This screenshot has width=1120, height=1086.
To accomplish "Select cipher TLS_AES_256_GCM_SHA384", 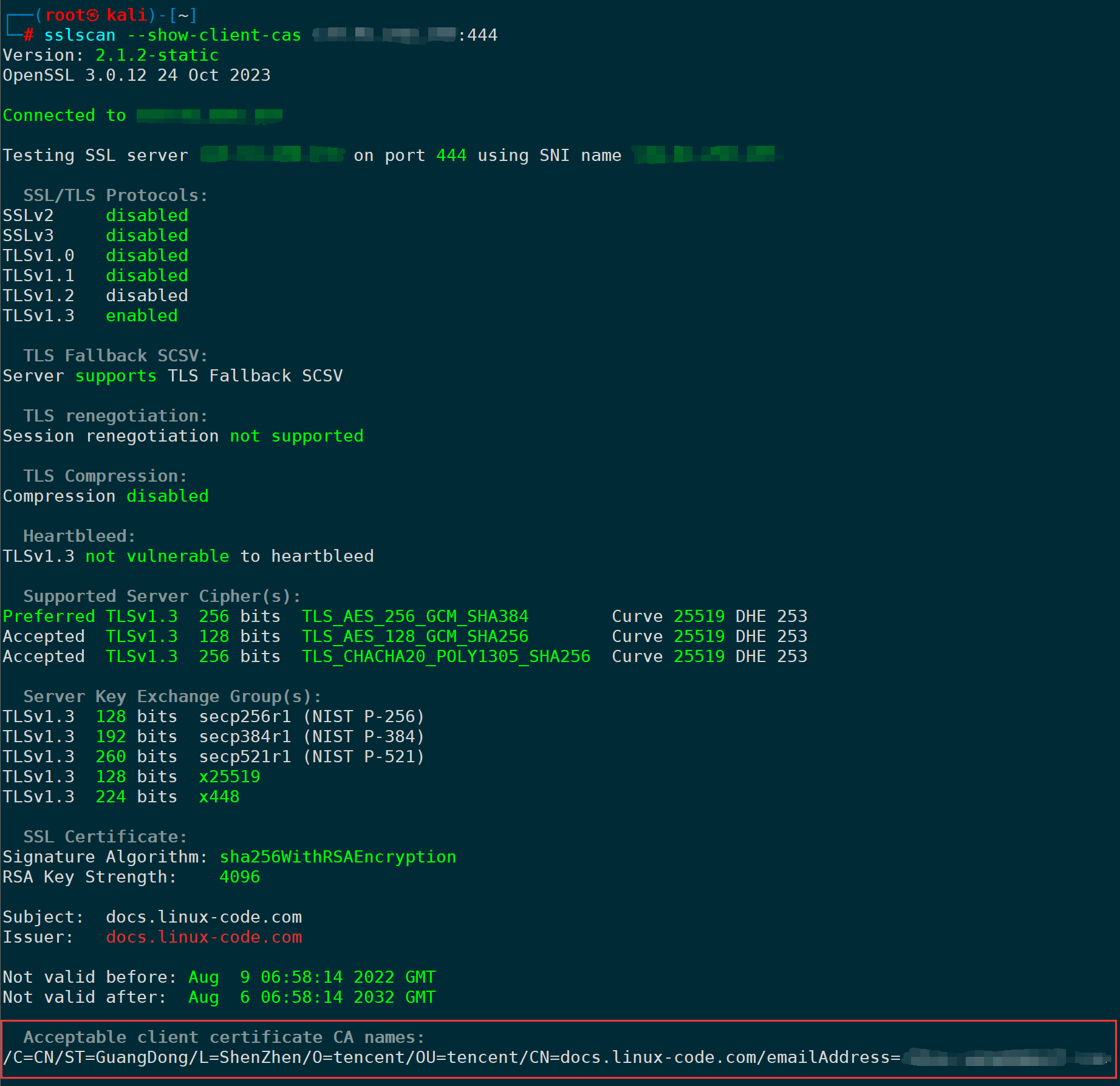I will point(415,616).
